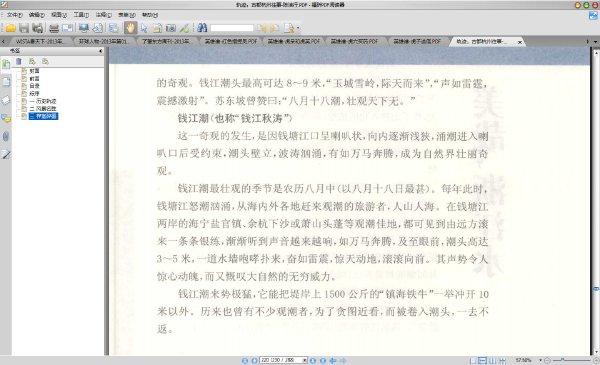The width and height of the screenshot is (600, 365).
Task: Open a file with the folder icon
Action: click(10, 28)
